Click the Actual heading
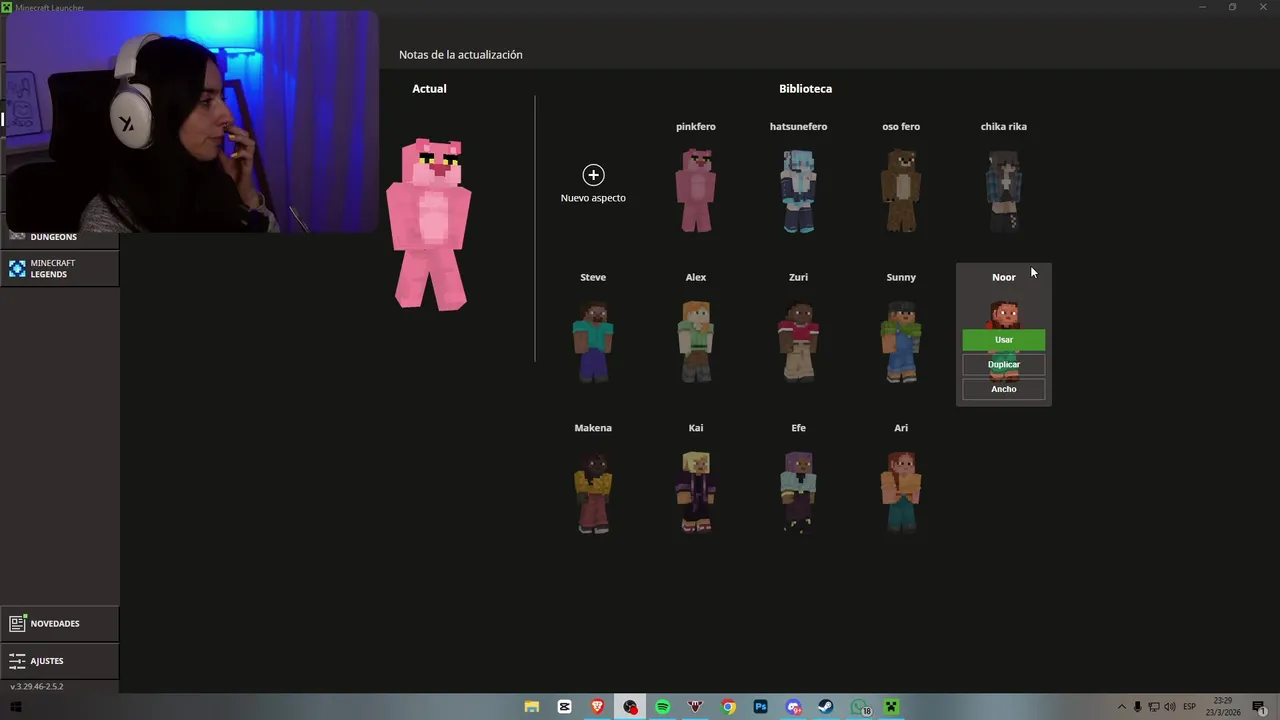Image resolution: width=1280 pixels, height=720 pixels. click(x=429, y=89)
